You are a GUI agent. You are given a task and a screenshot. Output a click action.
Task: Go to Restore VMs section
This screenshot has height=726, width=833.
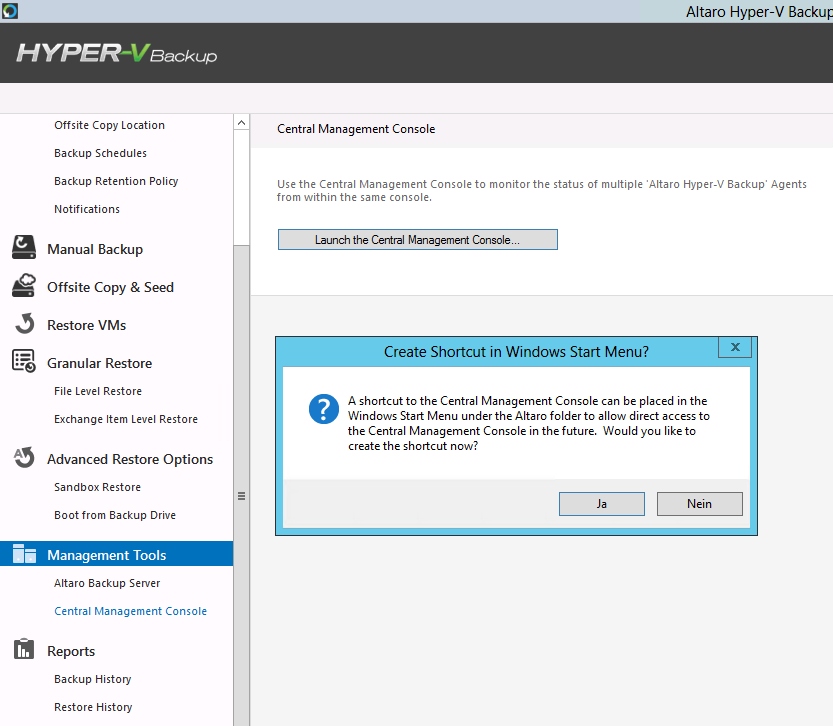pos(87,325)
